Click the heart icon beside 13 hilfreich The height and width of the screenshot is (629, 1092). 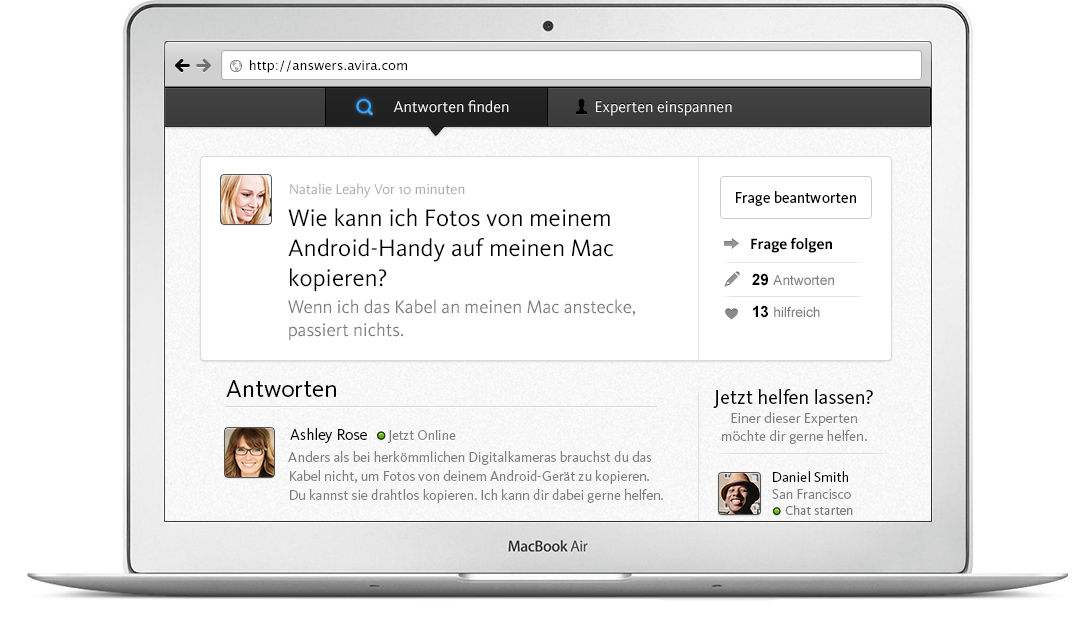[x=731, y=313]
